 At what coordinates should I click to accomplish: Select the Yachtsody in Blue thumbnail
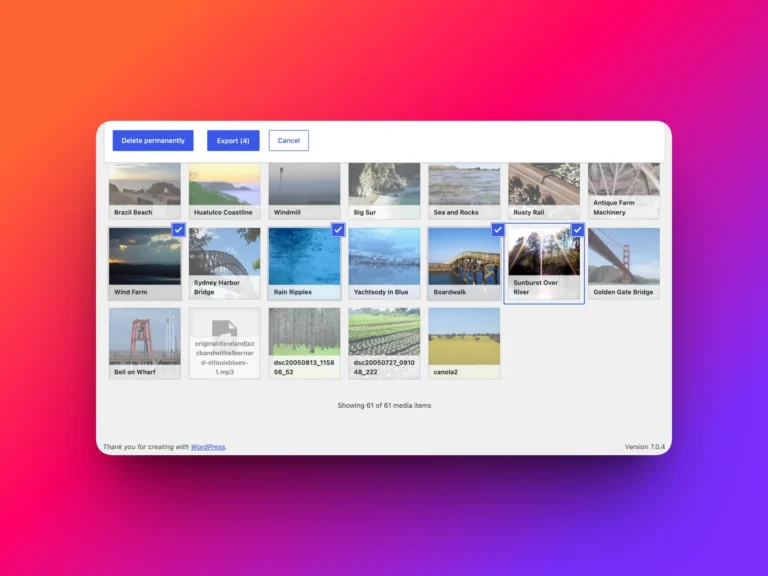click(x=384, y=264)
